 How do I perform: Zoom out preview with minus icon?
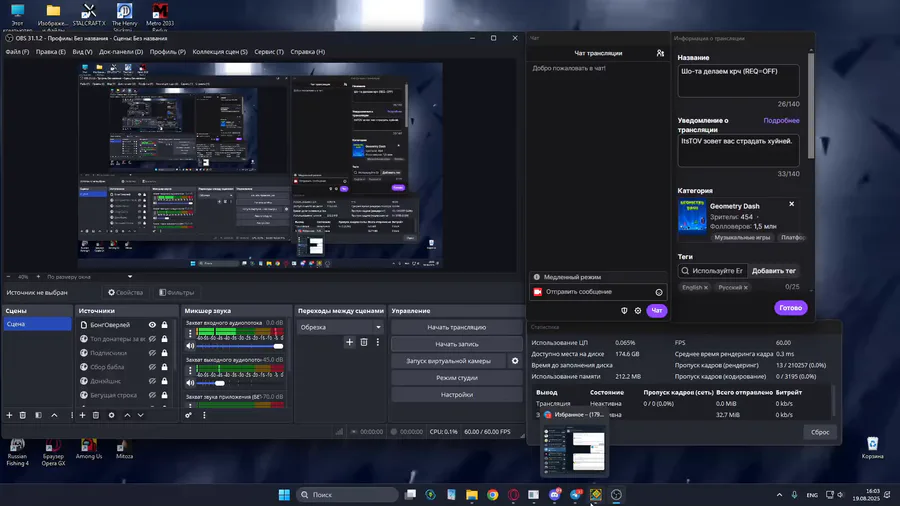(9, 277)
